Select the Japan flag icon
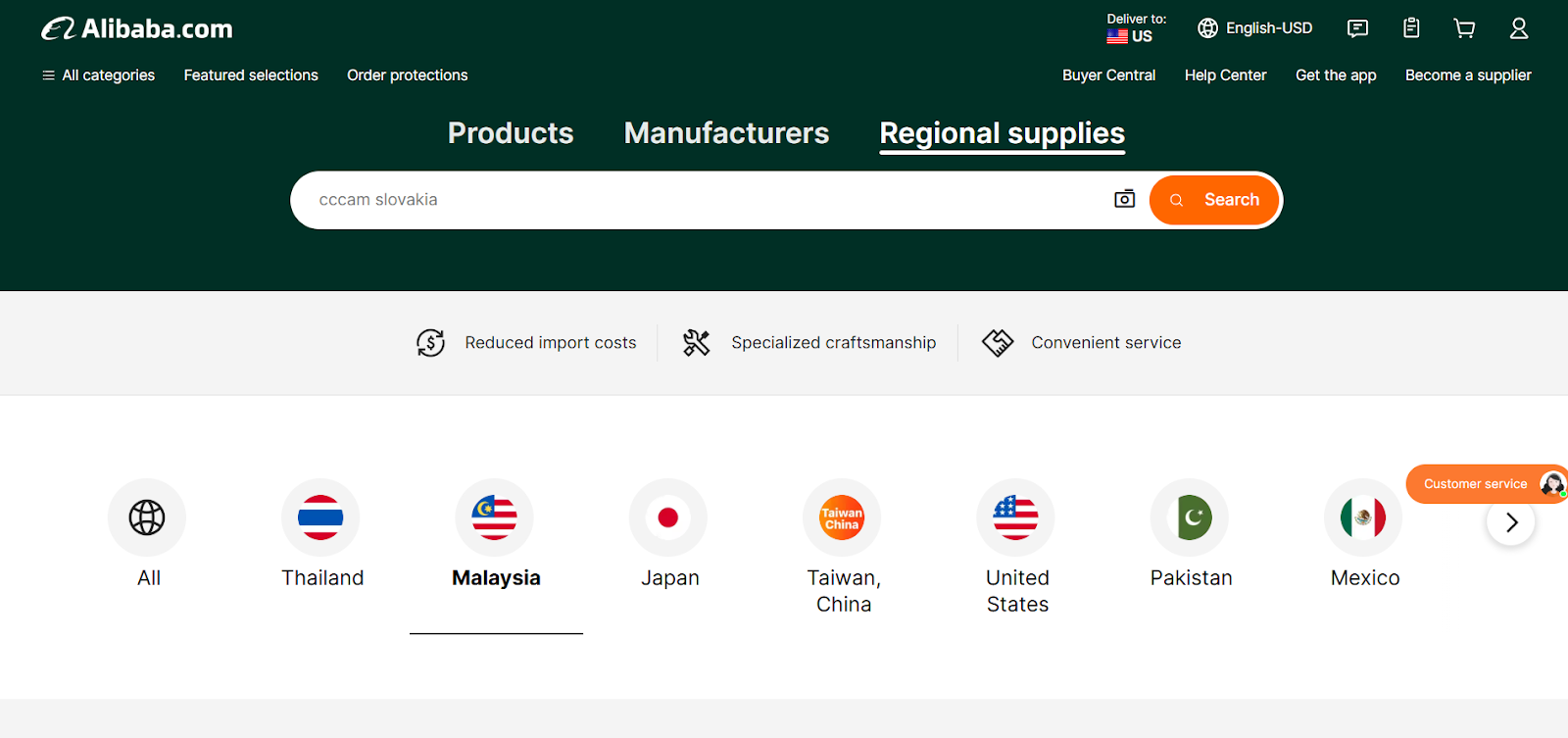Viewport: 1568px width, 738px height. [x=668, y=517]
